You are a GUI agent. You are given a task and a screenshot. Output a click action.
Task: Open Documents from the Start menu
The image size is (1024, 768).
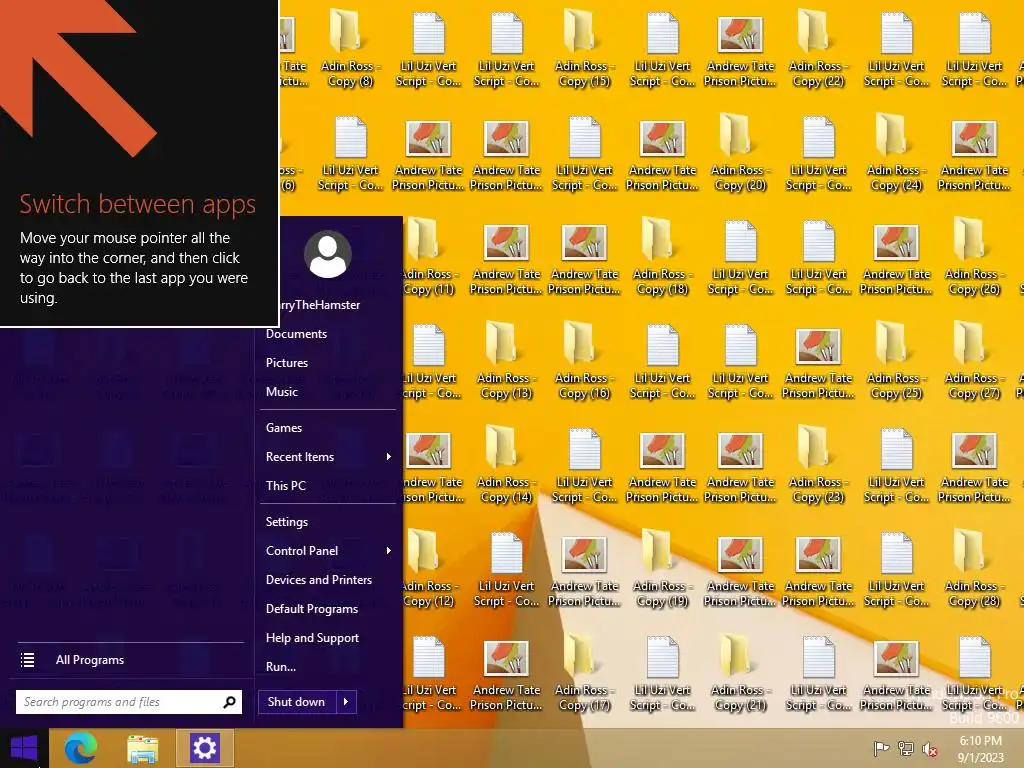pyautogui.click(x=296, y=334)
